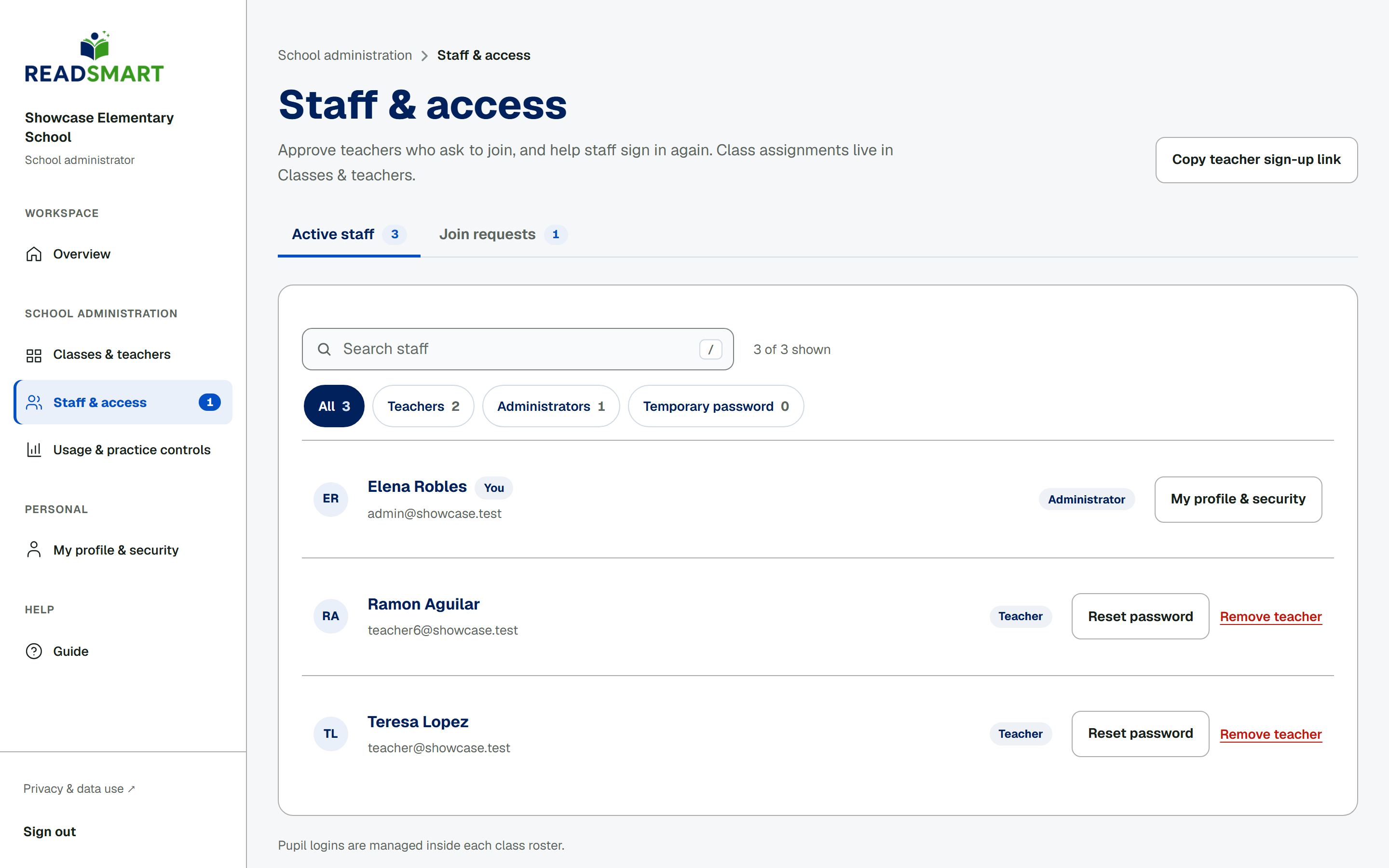
Task: Open My profile & security from Elena's row
Action: pos(1238,500)
